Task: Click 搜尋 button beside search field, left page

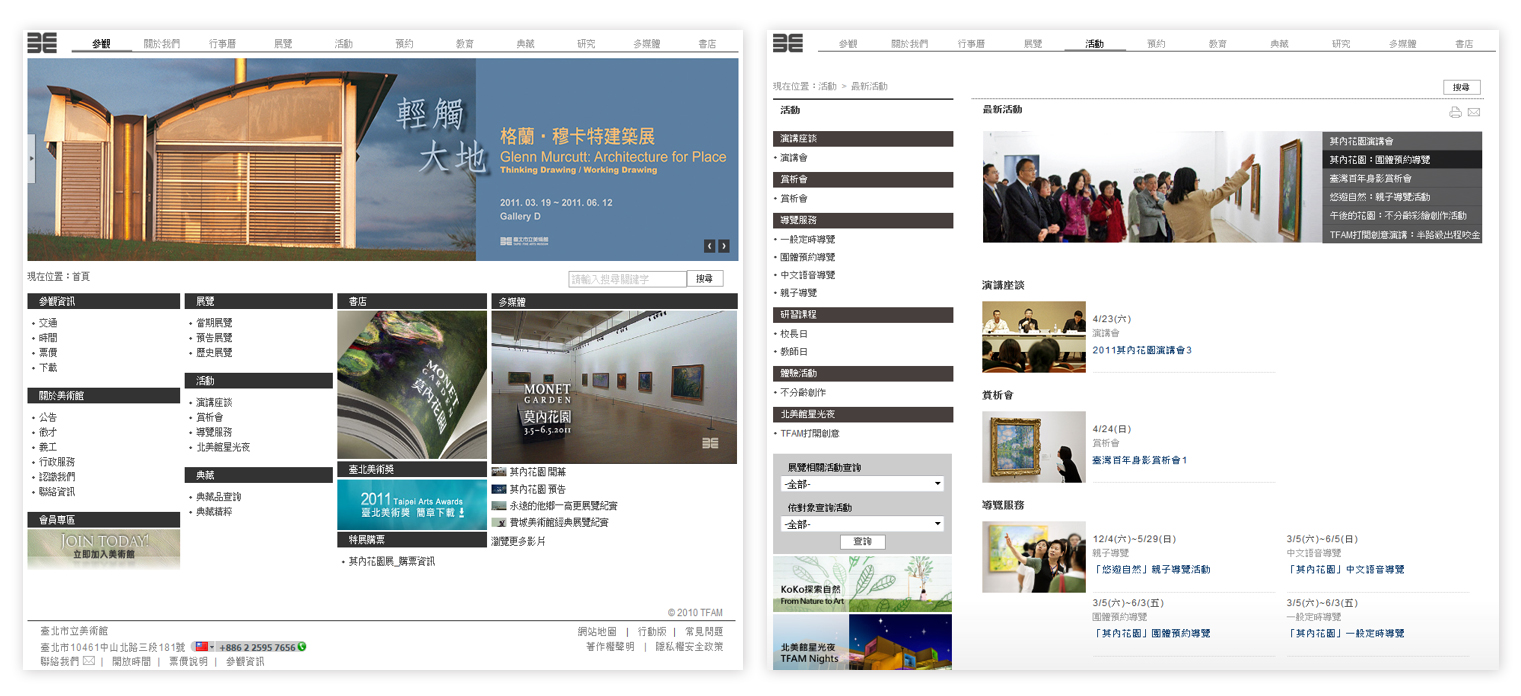Action: [704, 279]
